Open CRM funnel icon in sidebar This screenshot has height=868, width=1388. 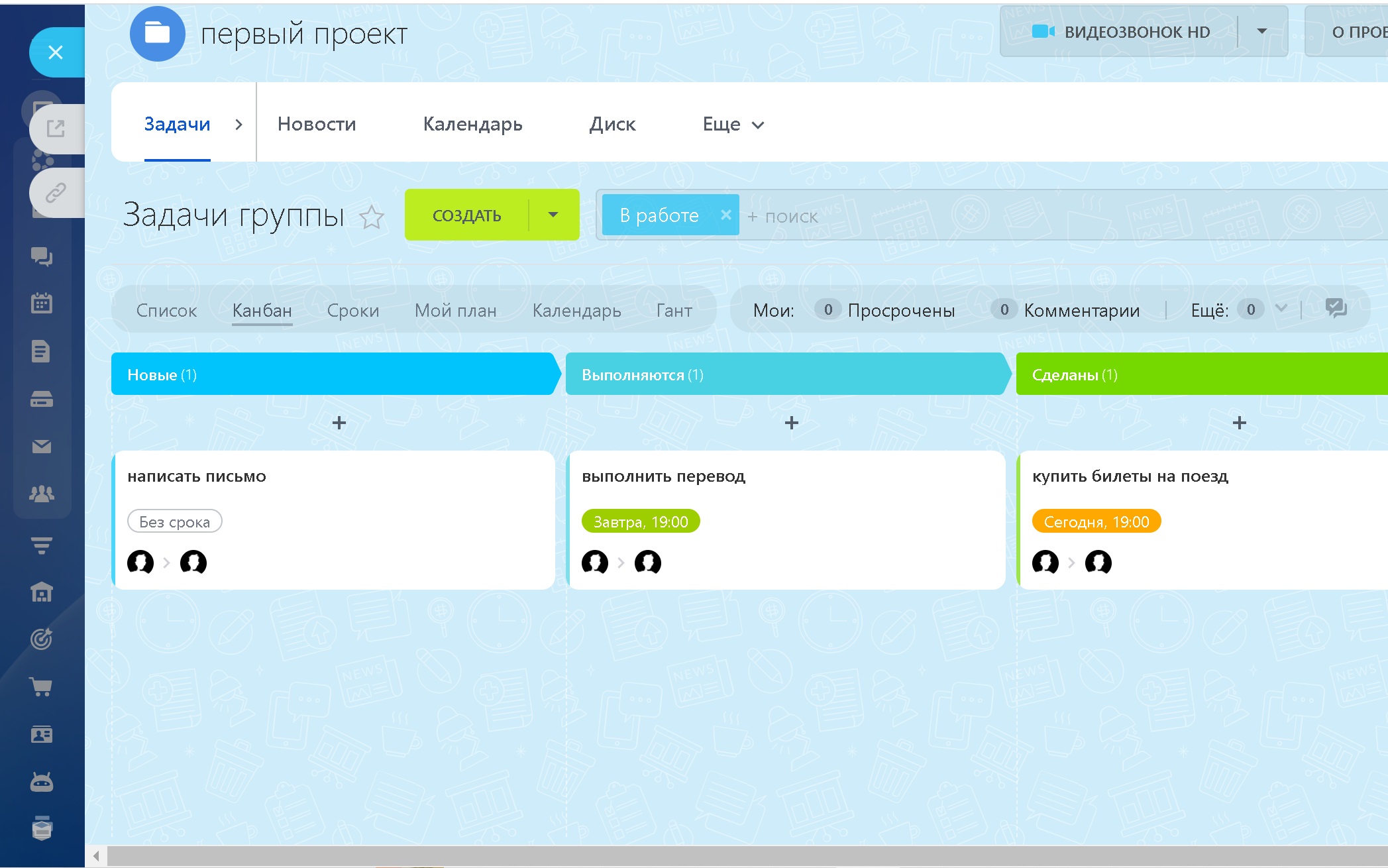[42, 545]
